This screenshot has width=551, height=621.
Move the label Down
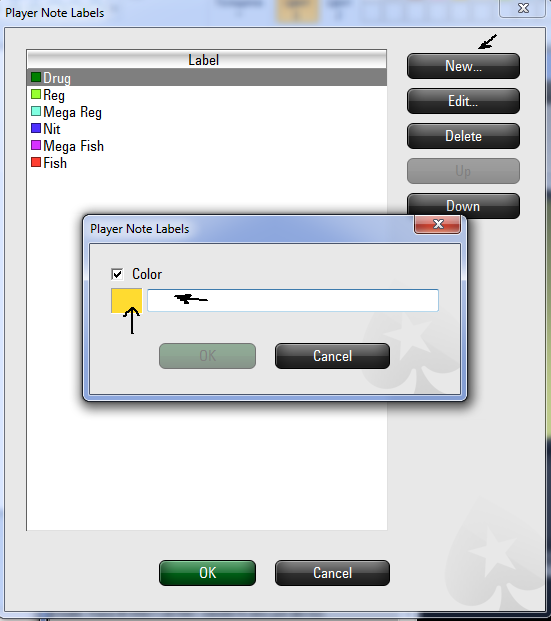[x=463, y=206]
